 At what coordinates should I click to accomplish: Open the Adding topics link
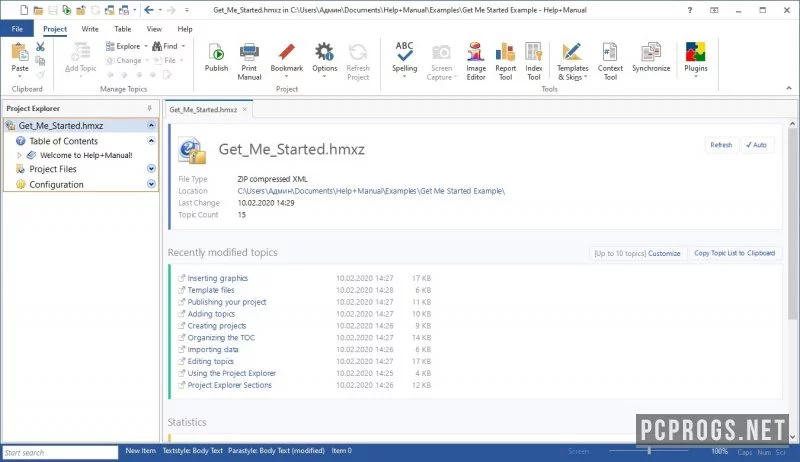coord(211,314)
